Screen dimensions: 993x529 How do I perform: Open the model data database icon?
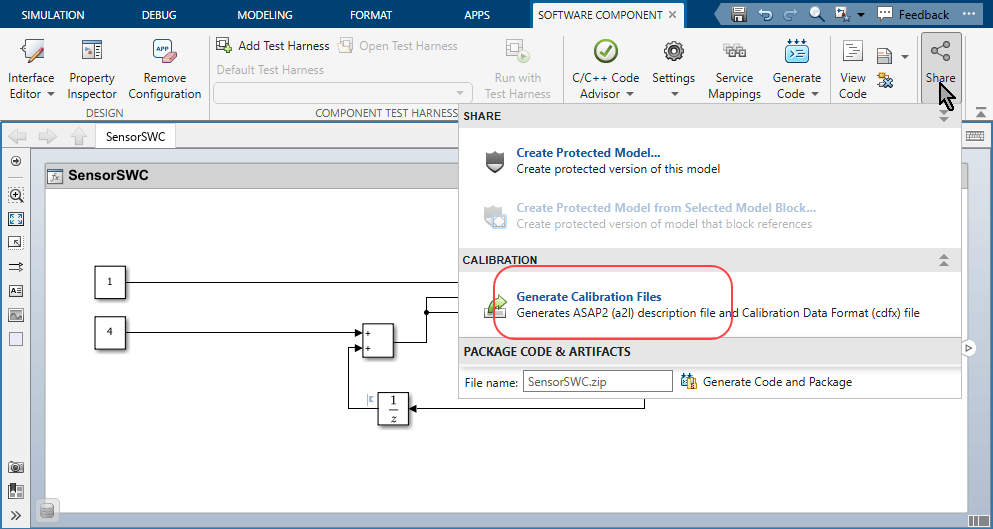click(47, 511)
